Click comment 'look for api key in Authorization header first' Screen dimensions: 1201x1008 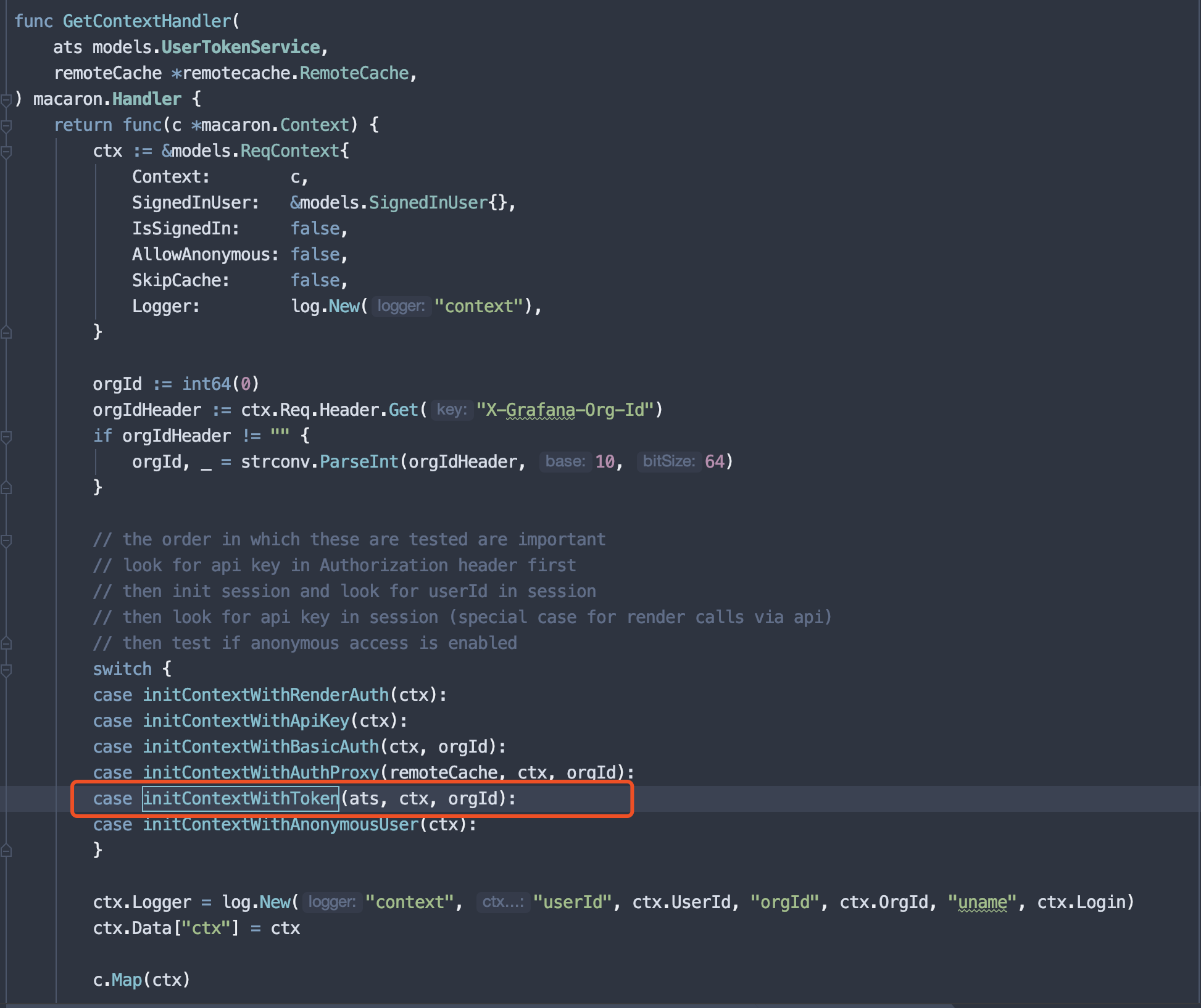tap(335, 565)
